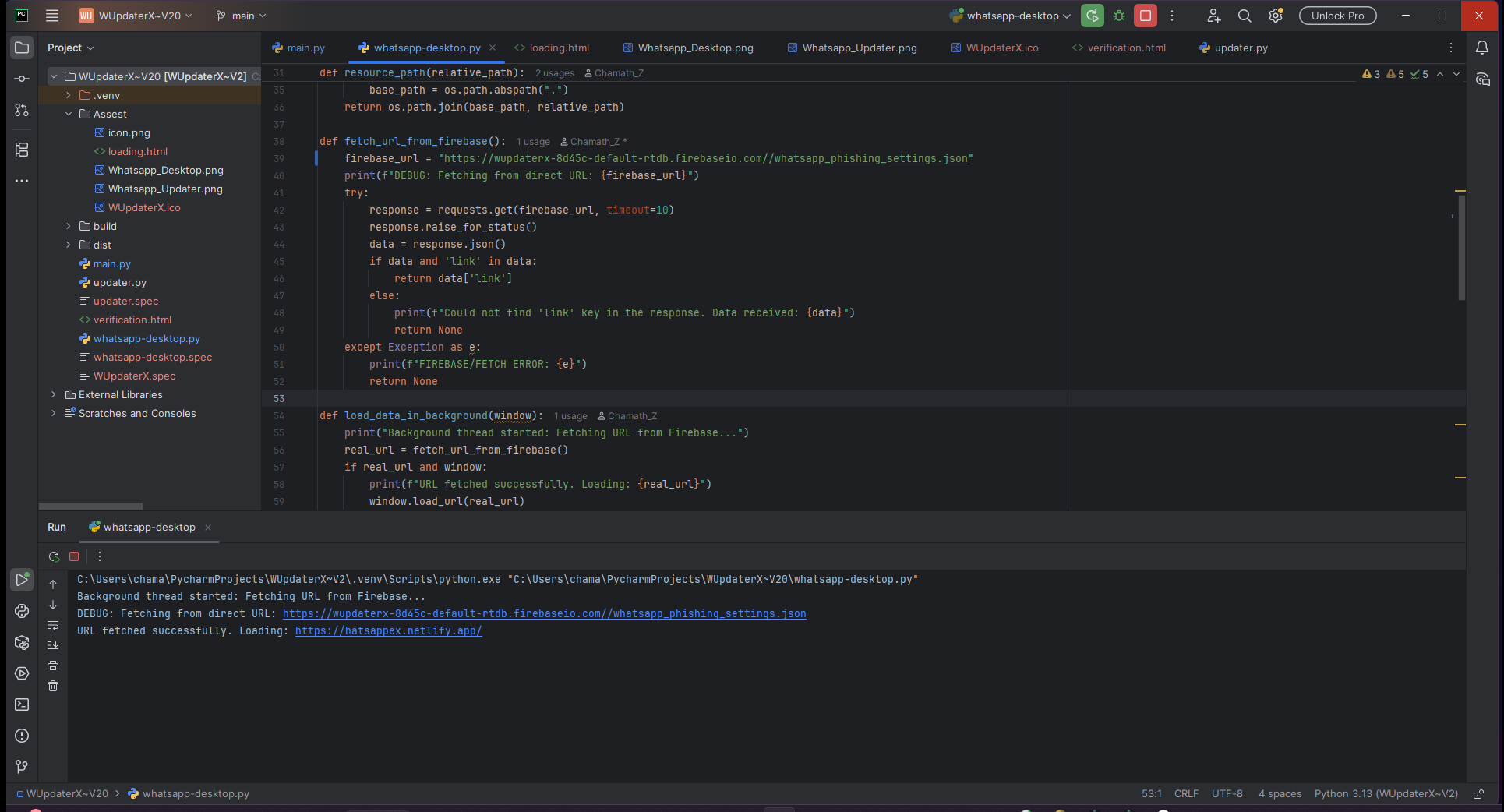The image size is (1504, 812).
Task: Stop process in Run panel toolbar
Action: point(74,556)
